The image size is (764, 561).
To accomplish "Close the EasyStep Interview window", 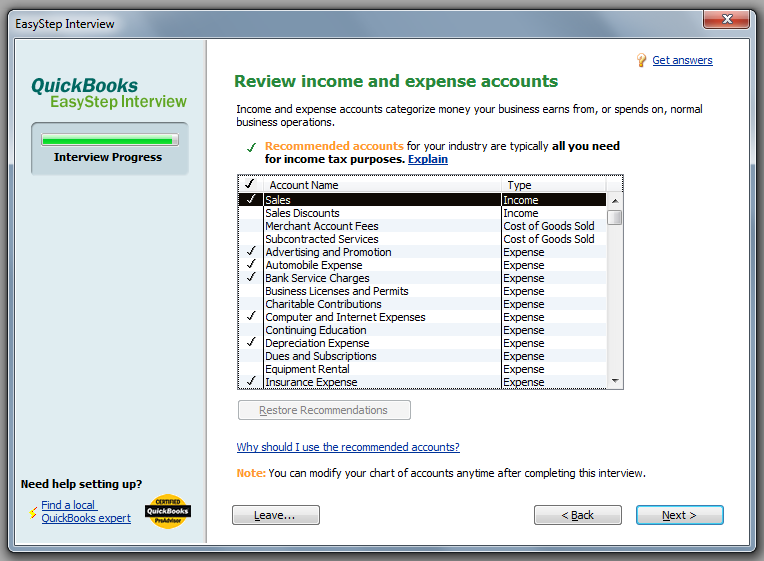I will coord(726,19).
